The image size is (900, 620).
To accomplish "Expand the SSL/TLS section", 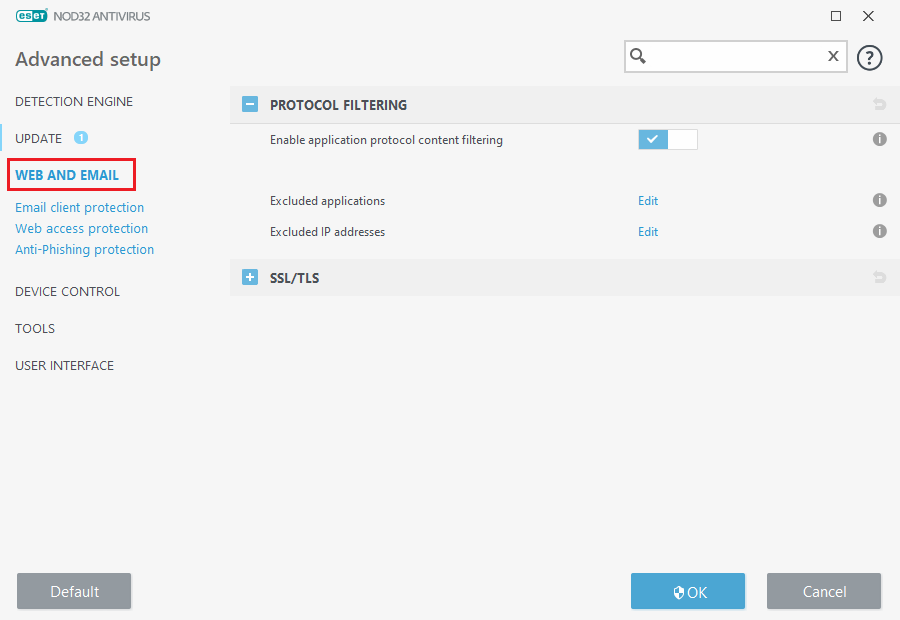I will coord(250,277).
